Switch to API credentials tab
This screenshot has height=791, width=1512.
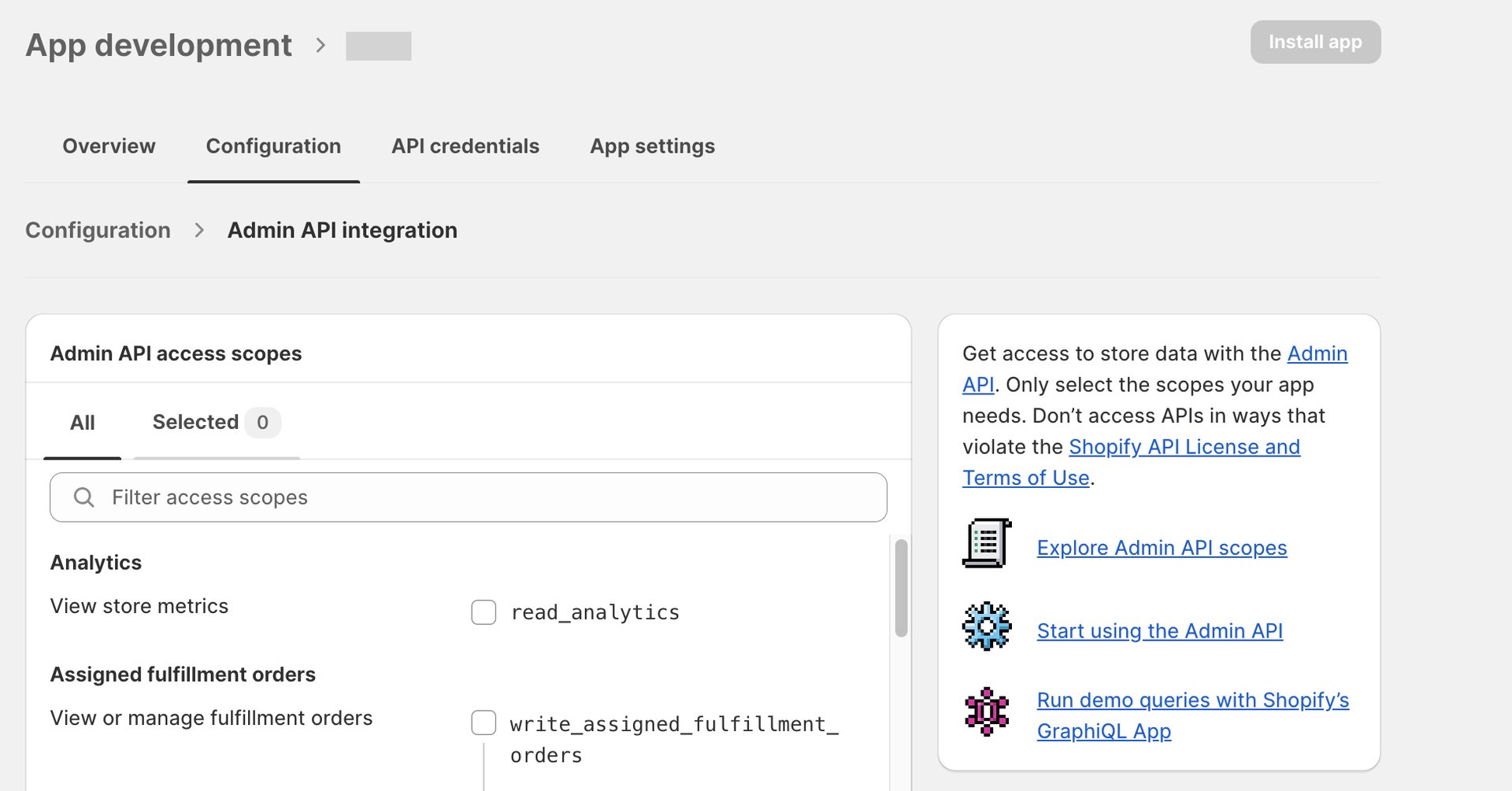coord(465,146)
